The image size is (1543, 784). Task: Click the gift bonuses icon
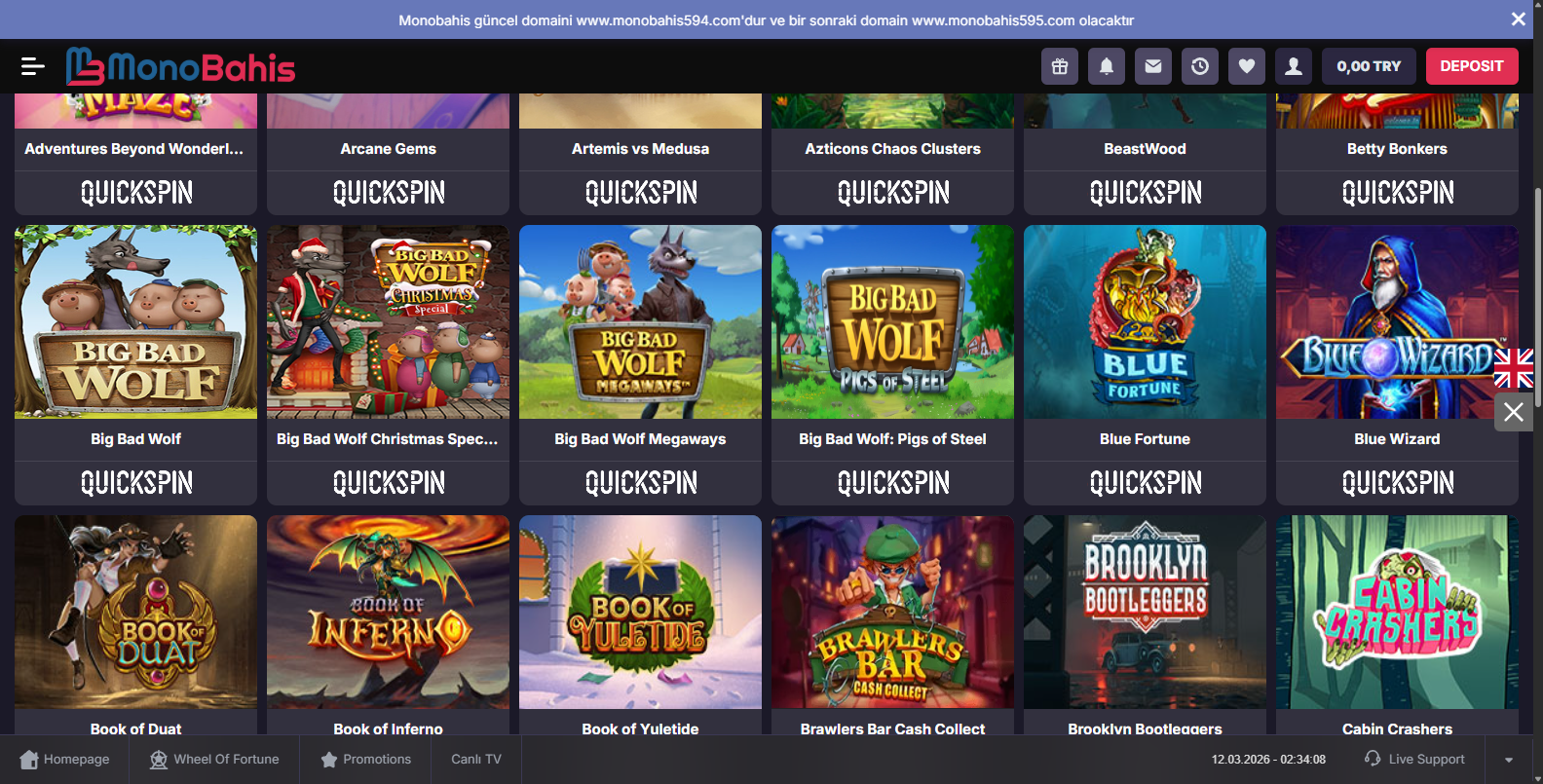(1059, 66)
